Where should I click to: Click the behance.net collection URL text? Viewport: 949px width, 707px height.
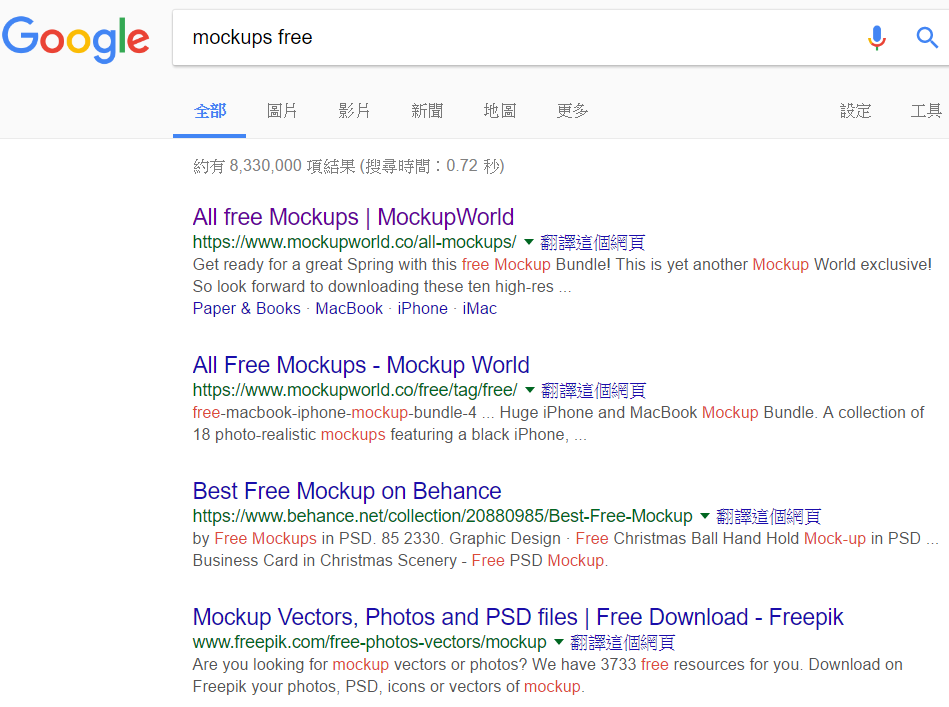click(442, 516)
